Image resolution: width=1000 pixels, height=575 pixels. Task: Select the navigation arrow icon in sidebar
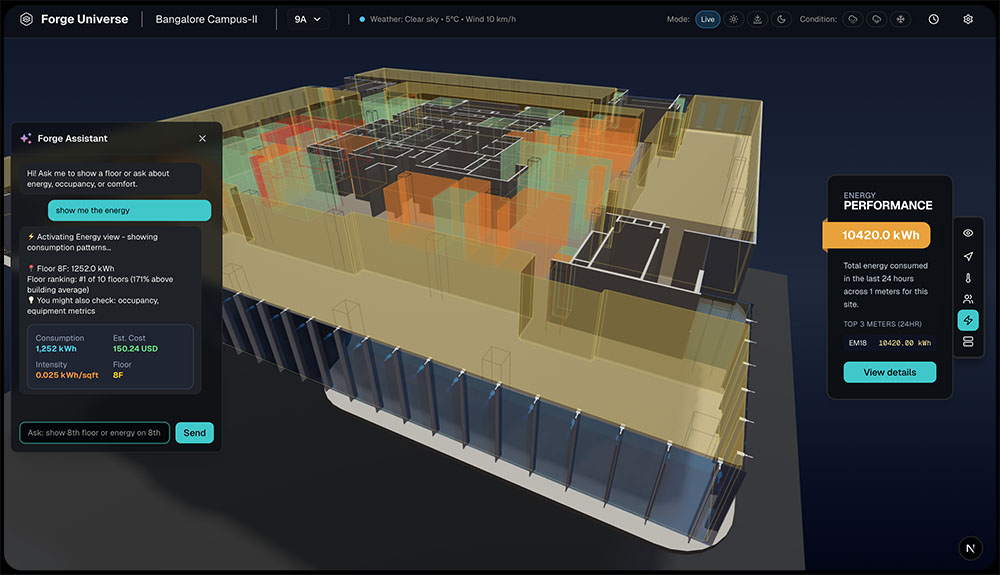pyautogui.click(x=967, y=256)
